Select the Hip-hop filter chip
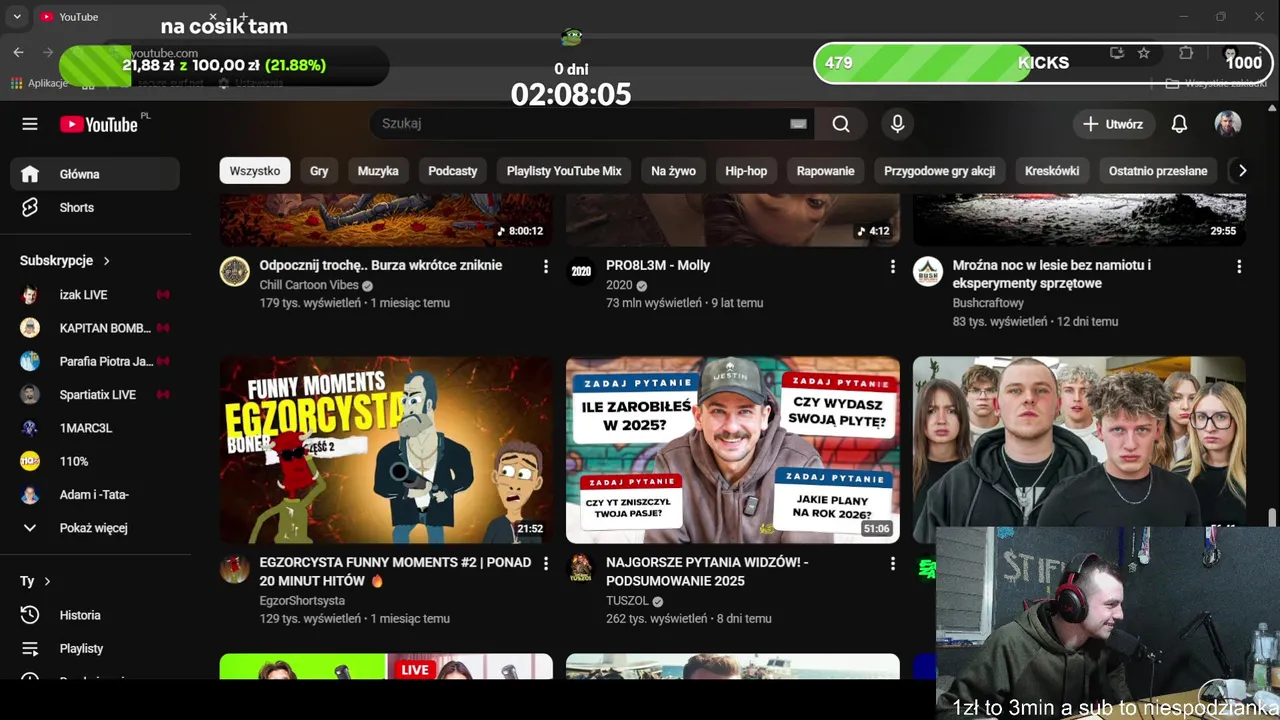This screenshot has width=1280, height=720. (746, 171)
